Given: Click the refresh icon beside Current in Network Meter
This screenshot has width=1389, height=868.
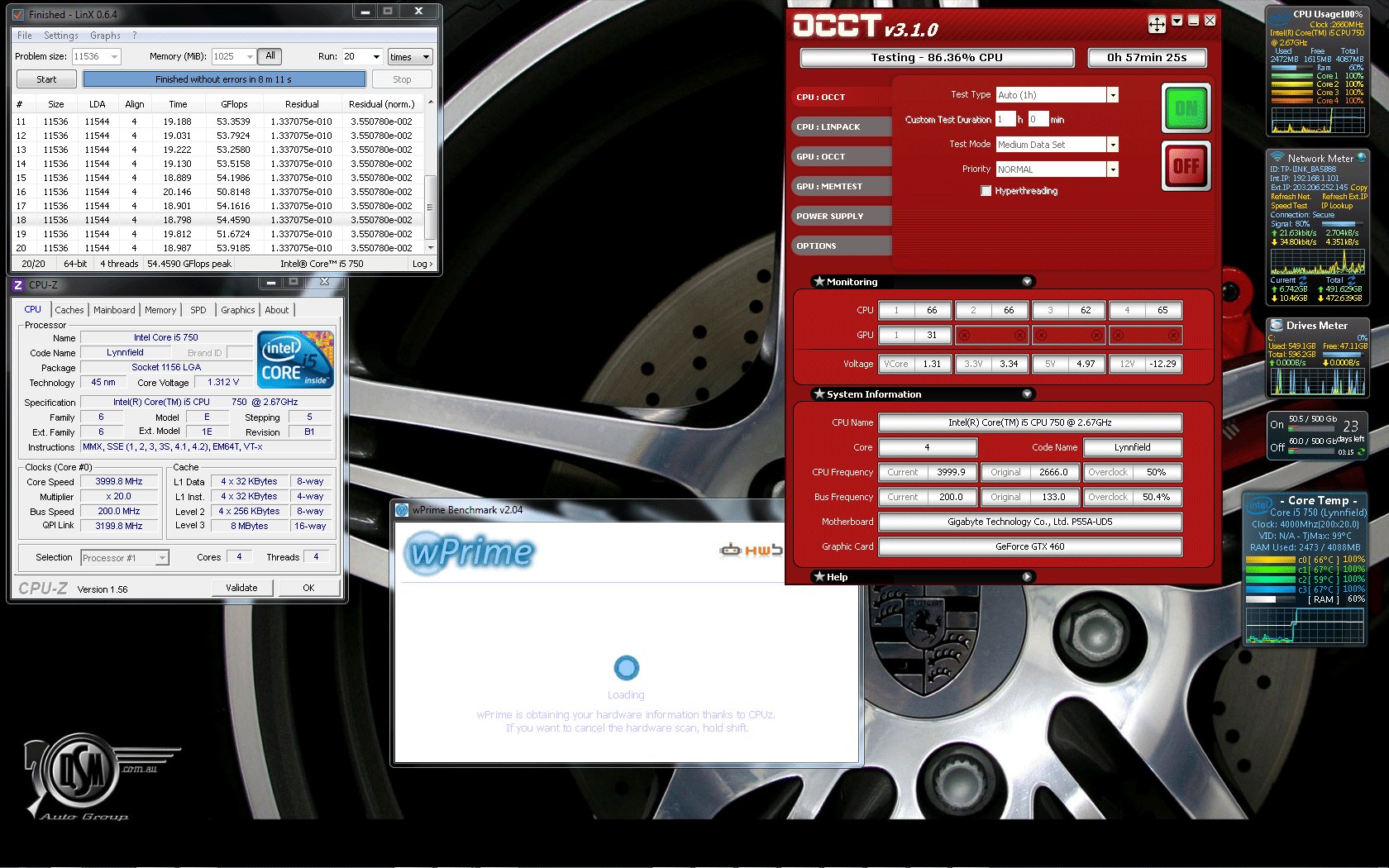Looking at the screenshot, I should (1303, 280).
